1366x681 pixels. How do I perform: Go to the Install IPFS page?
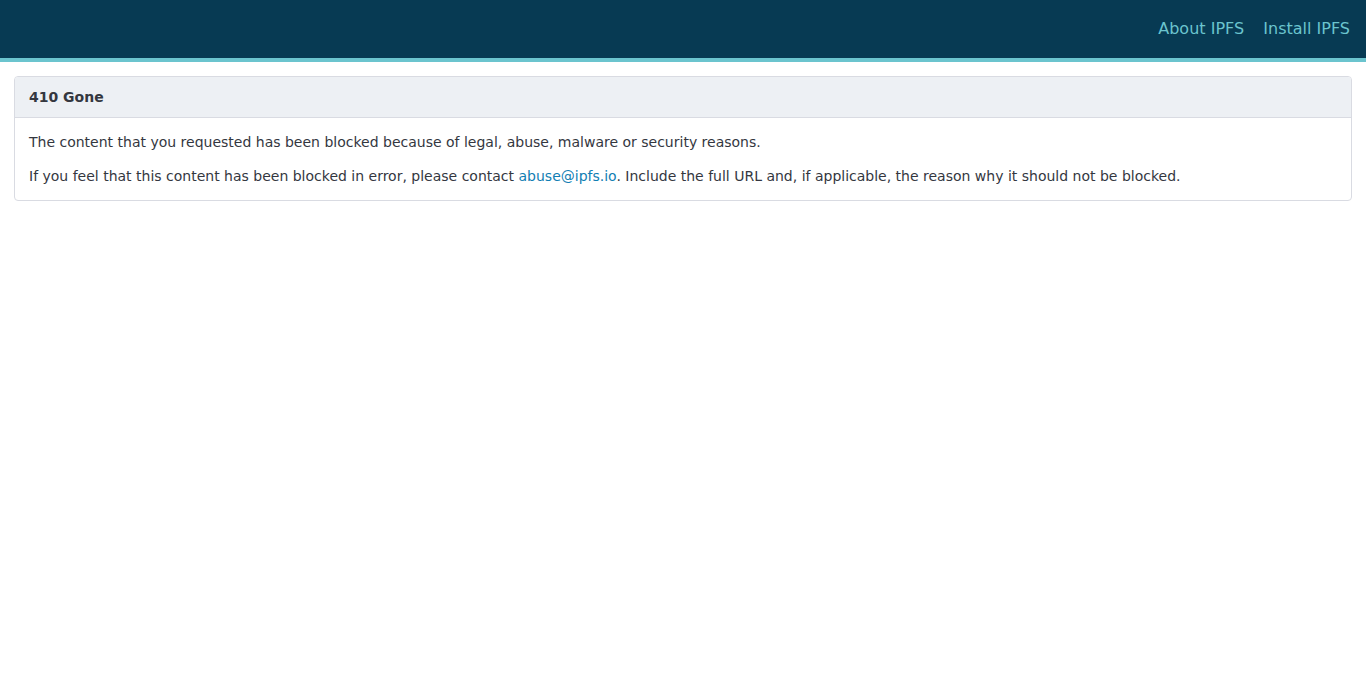(x=1306, y=28)
